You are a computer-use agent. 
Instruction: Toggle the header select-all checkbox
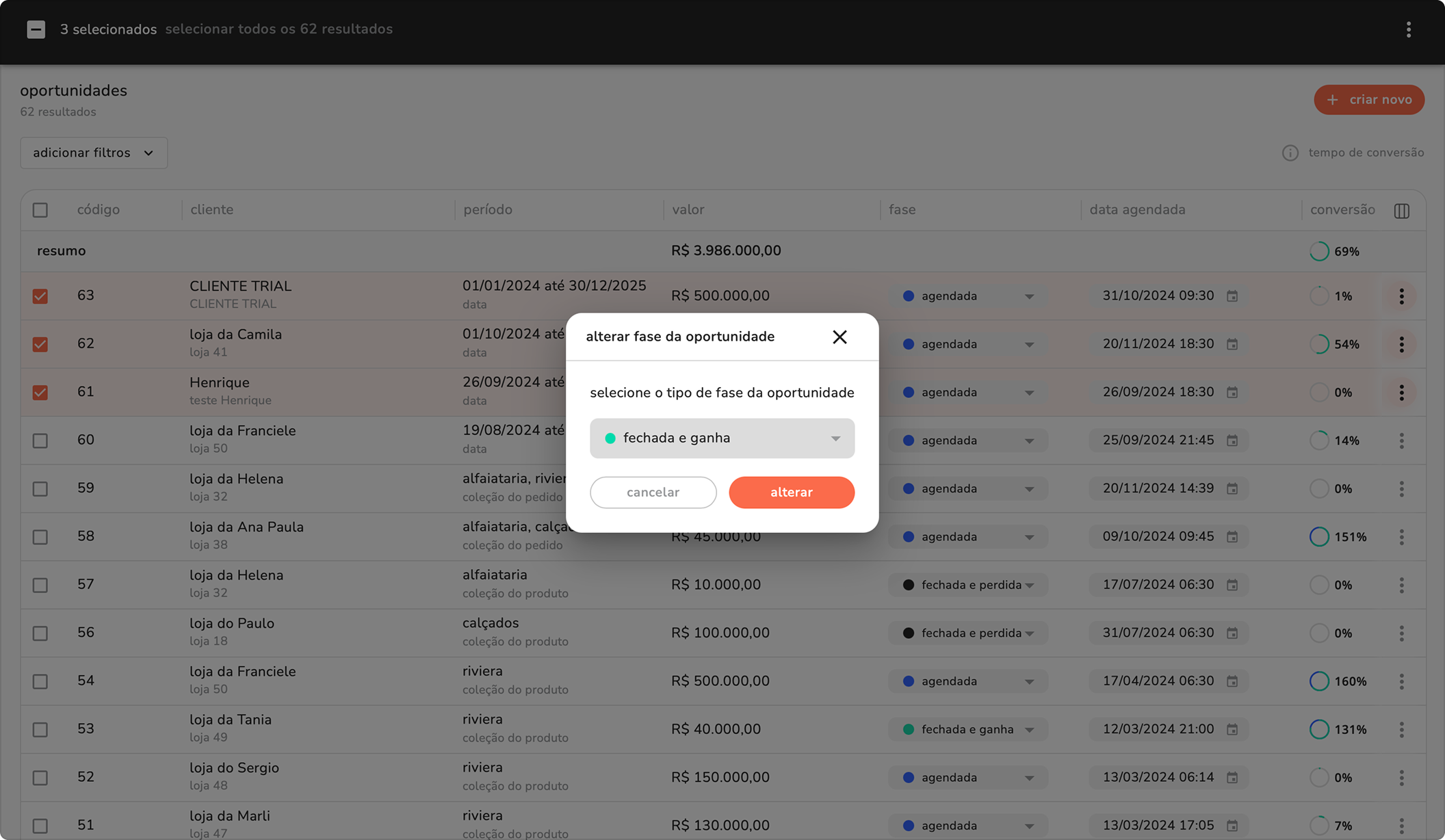40,210
